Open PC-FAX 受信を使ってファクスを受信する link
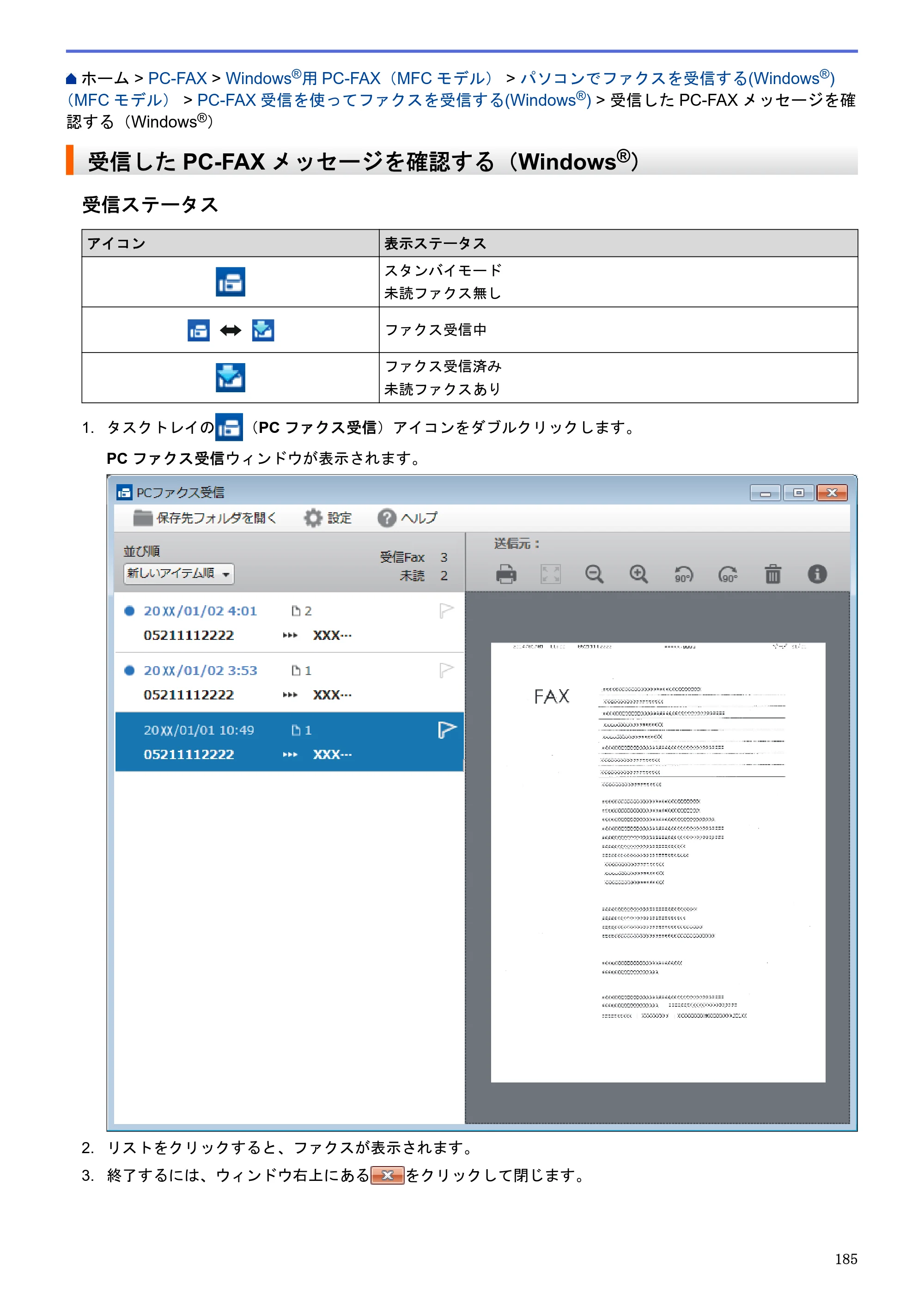 394,100
